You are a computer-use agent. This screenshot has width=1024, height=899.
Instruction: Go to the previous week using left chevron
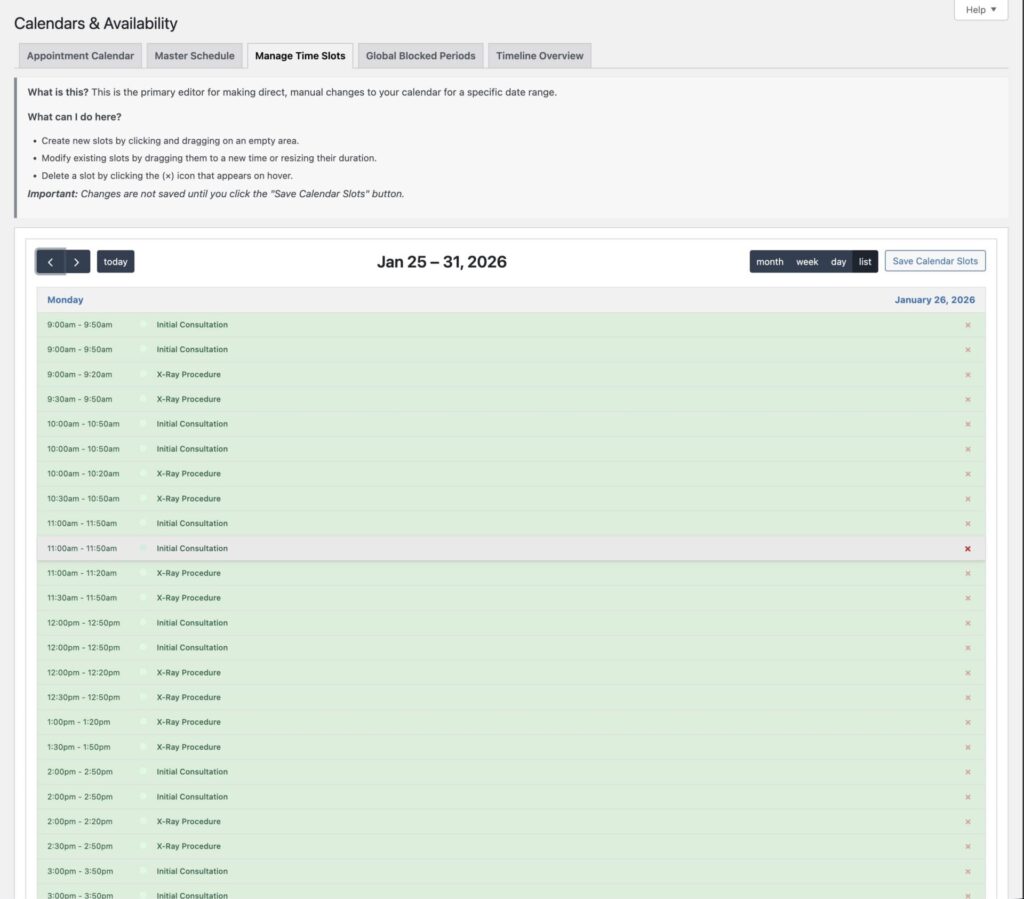(x=51, y=262)
